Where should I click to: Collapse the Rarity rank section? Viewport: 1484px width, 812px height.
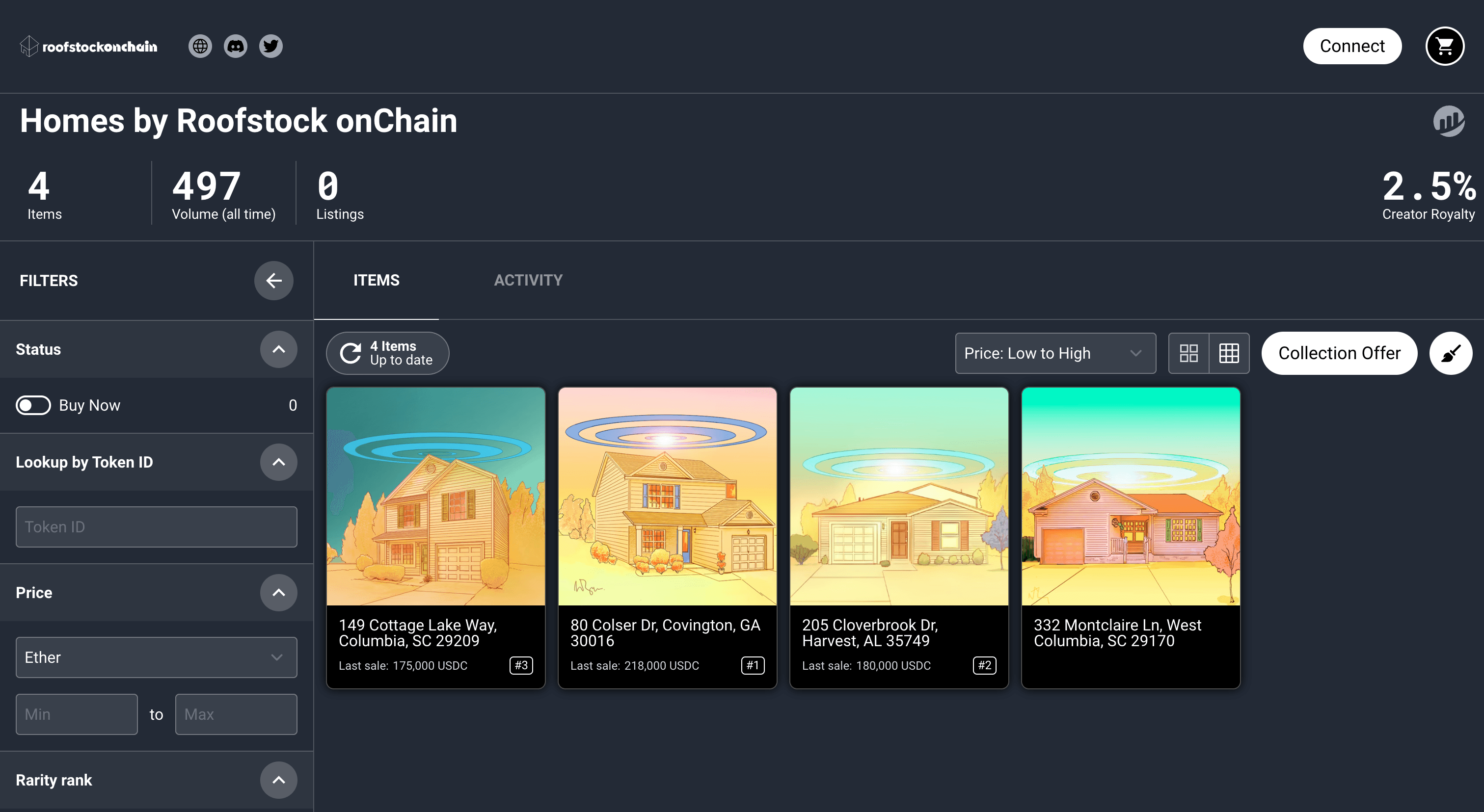278,780
